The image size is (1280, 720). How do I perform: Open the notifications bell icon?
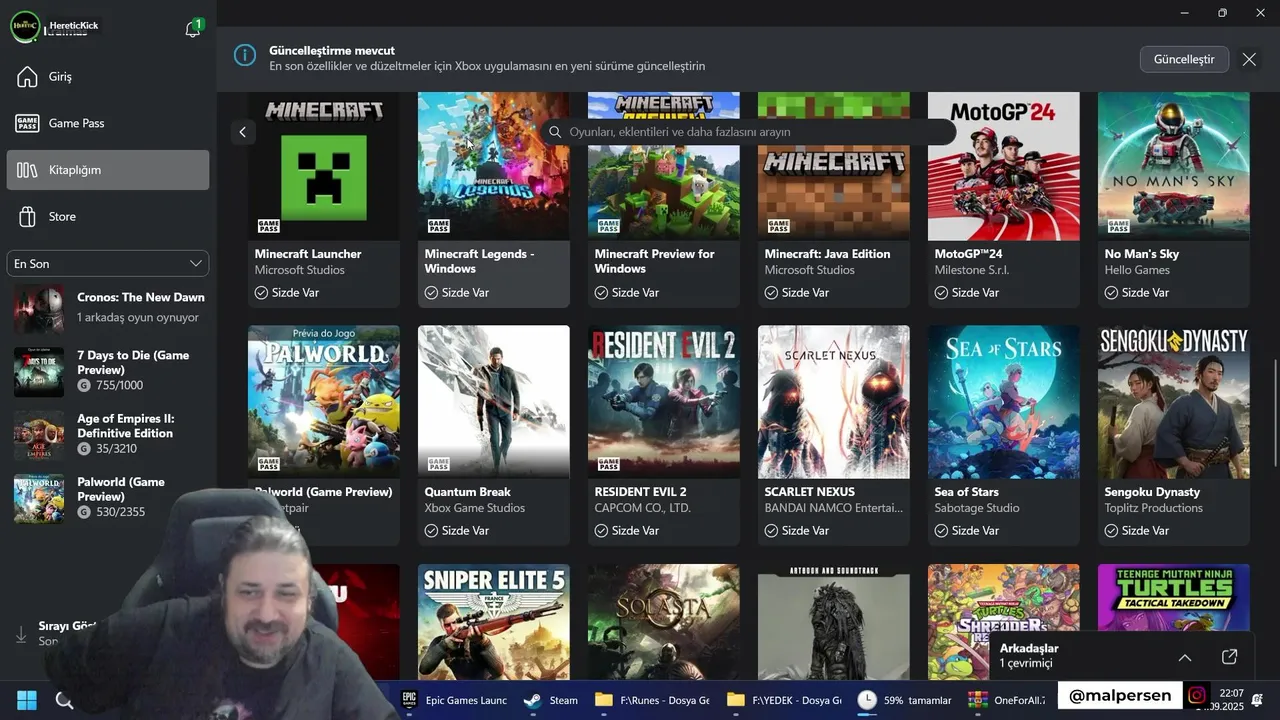(x=193, y=29)
